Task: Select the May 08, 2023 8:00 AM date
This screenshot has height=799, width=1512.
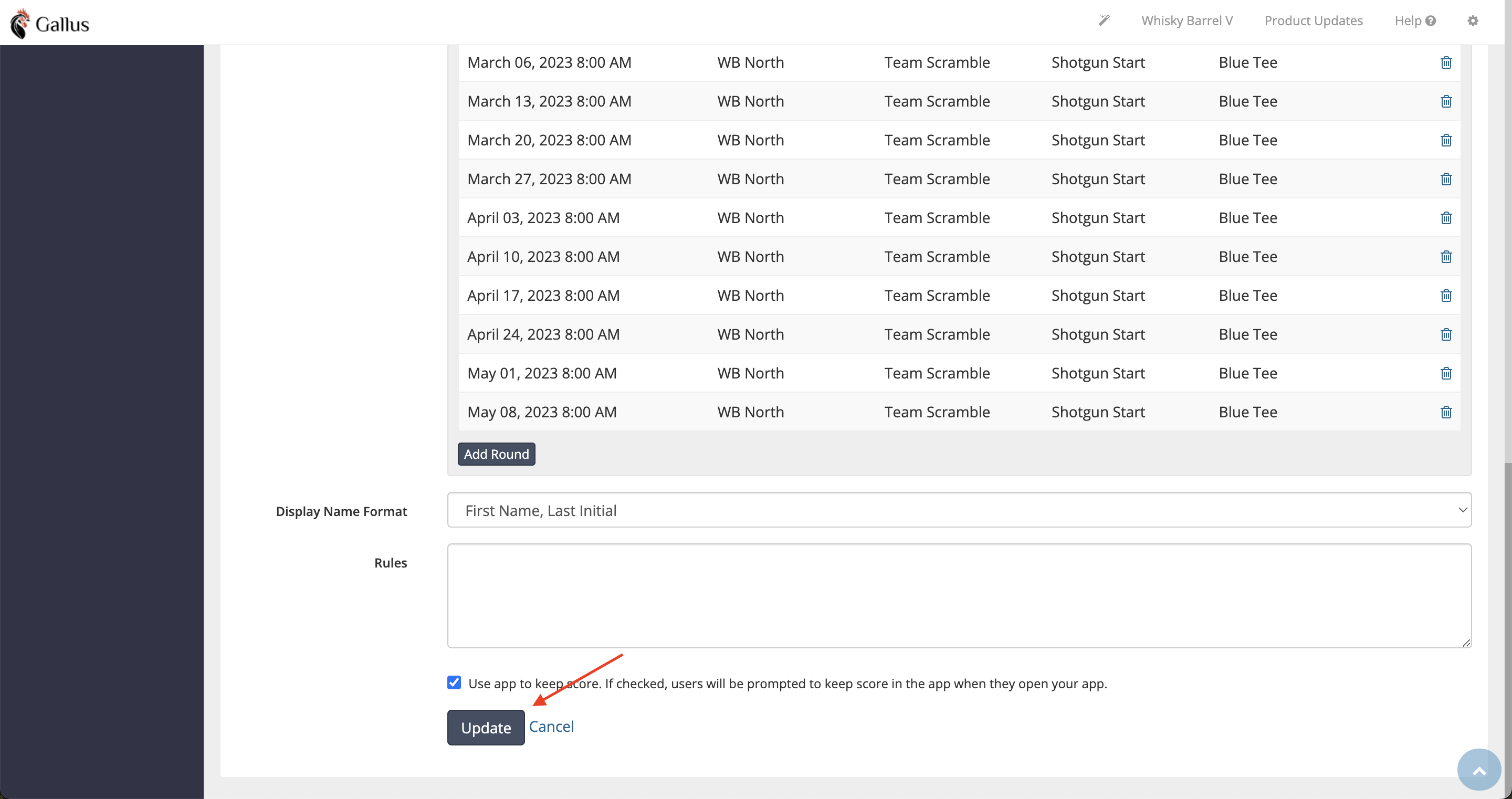Action: [542, 412]
